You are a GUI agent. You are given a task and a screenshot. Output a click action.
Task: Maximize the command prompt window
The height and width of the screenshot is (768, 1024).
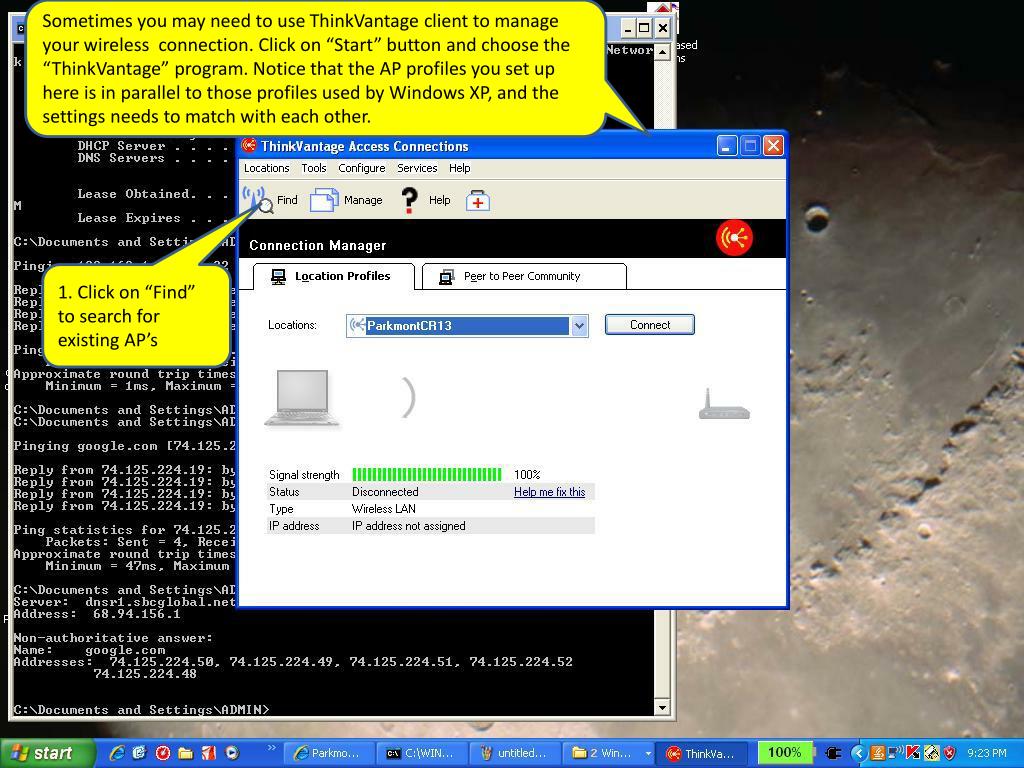click(644, 28)
